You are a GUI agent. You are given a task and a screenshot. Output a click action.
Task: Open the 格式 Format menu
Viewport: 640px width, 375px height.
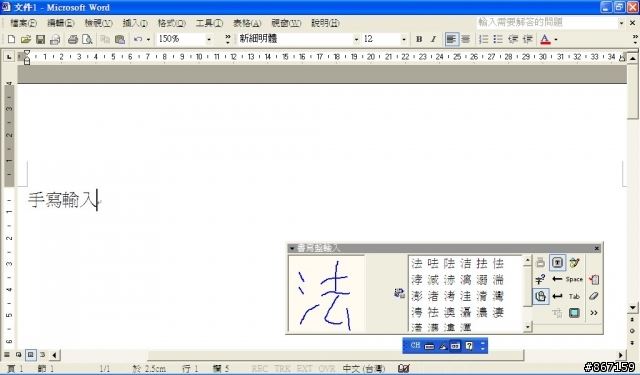click(171, 23)
